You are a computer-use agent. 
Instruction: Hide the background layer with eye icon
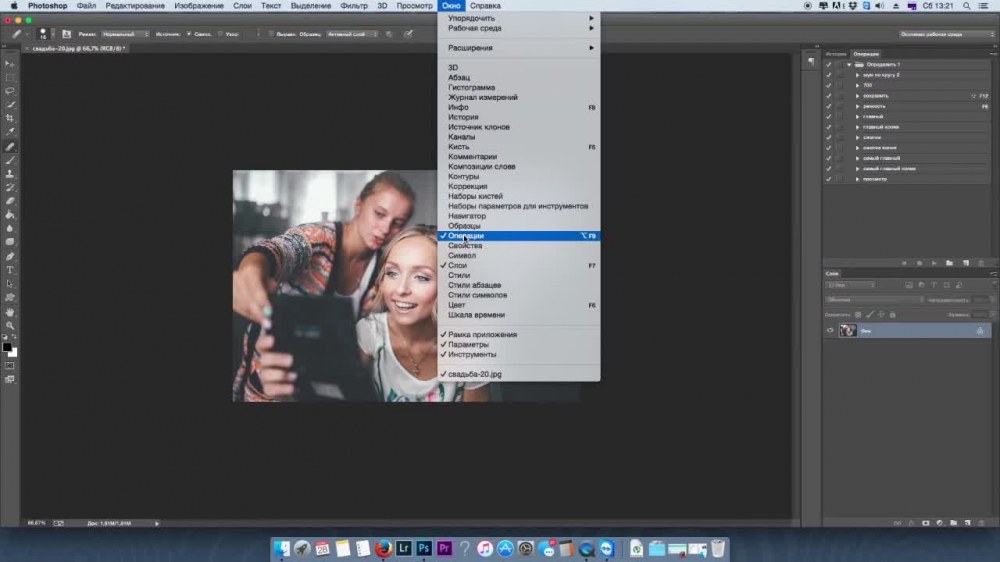(x=830, y=330)
